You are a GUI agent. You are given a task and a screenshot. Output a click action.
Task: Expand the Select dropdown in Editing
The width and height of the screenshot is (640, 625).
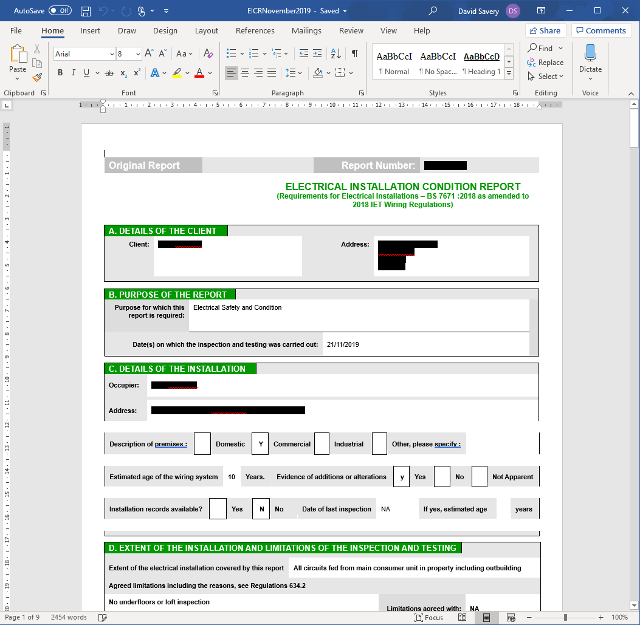(549, 76)
